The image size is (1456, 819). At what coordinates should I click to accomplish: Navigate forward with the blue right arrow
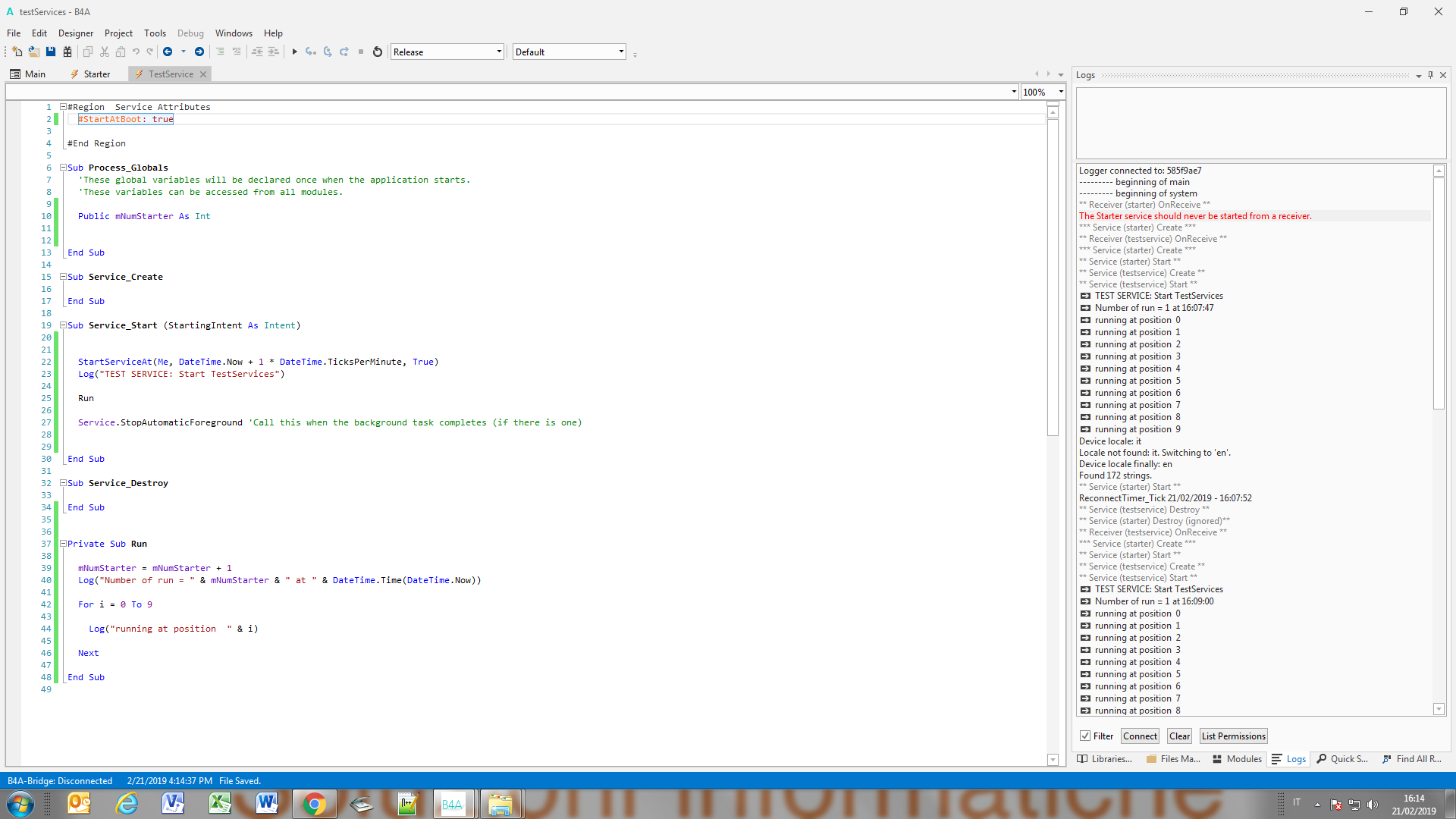(199, 52)
